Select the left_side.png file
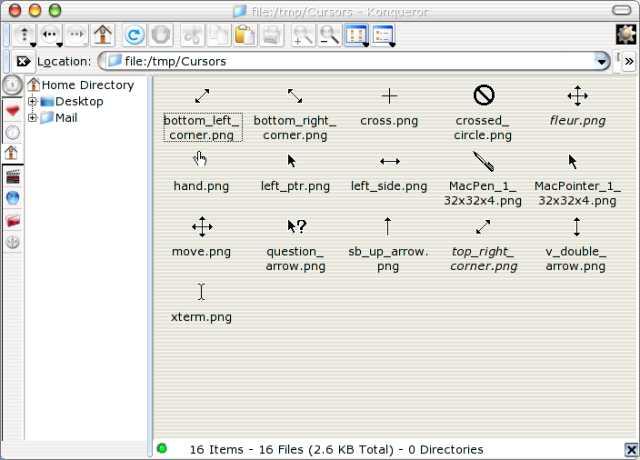The image size is (640, 460). tap(389, 174)
